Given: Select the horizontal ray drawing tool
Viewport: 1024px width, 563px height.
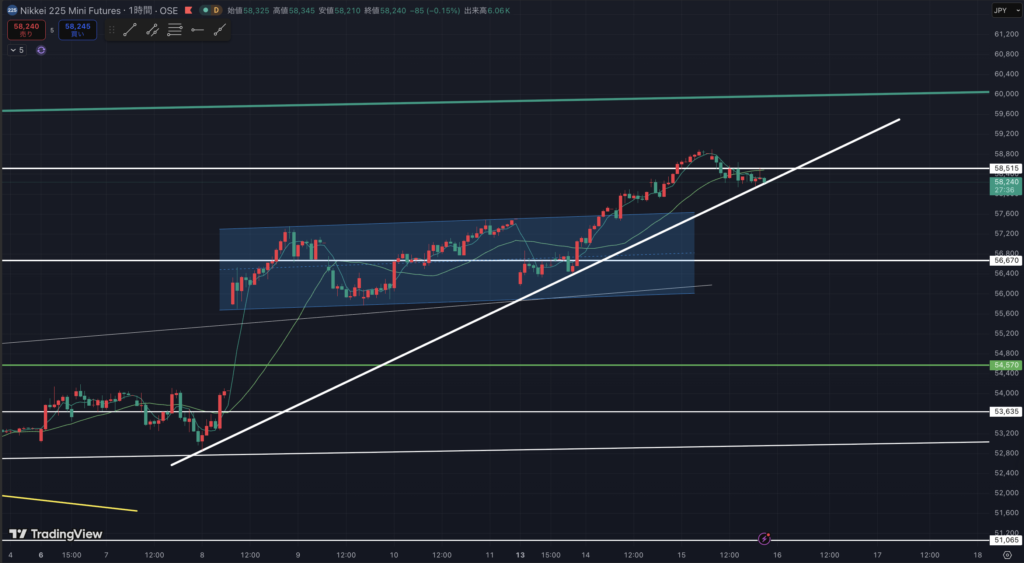Looking at the screenshot, I should point(197,30).
